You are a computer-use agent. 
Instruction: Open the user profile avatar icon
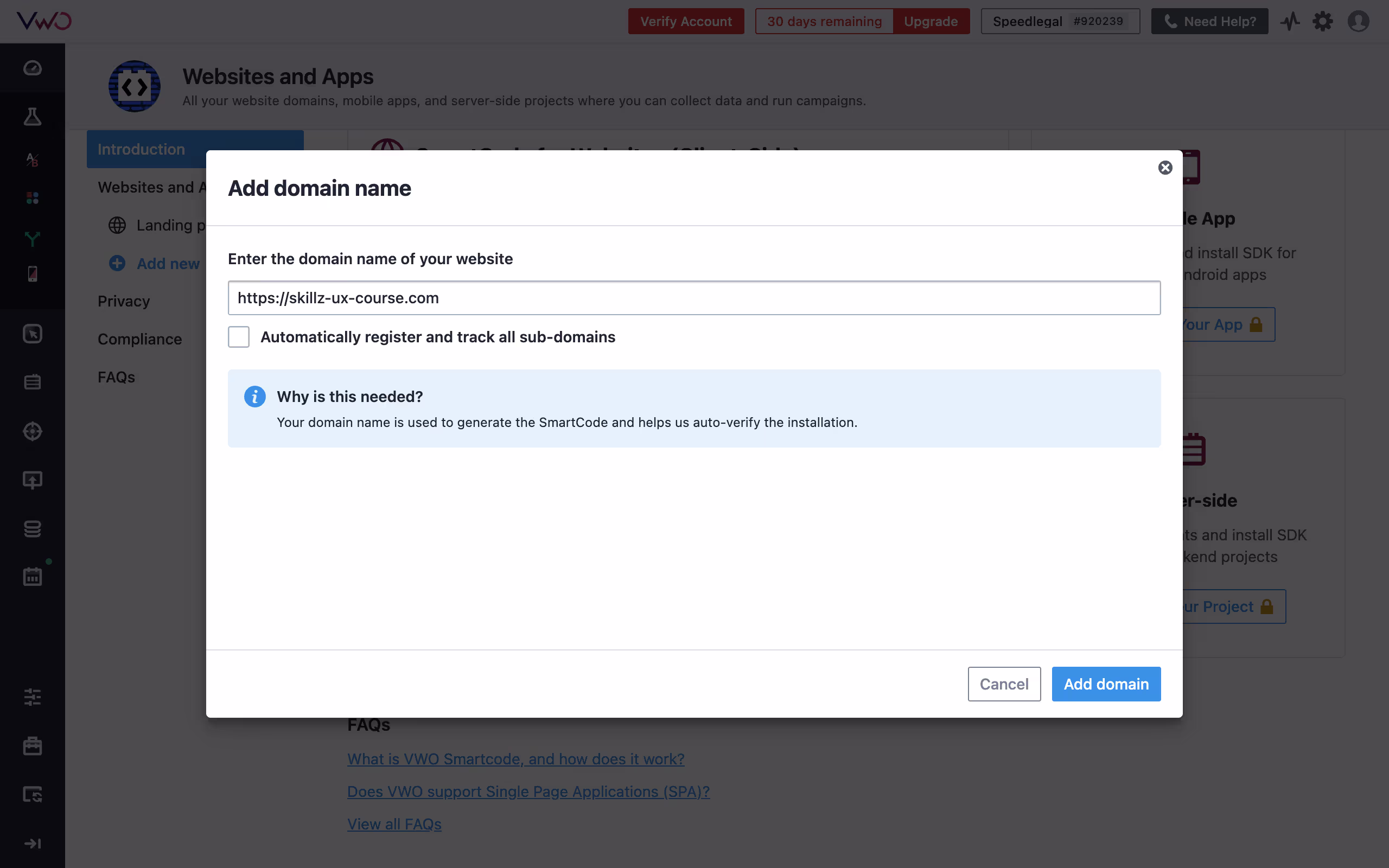pyautogui.click(x=1358, y=21)
